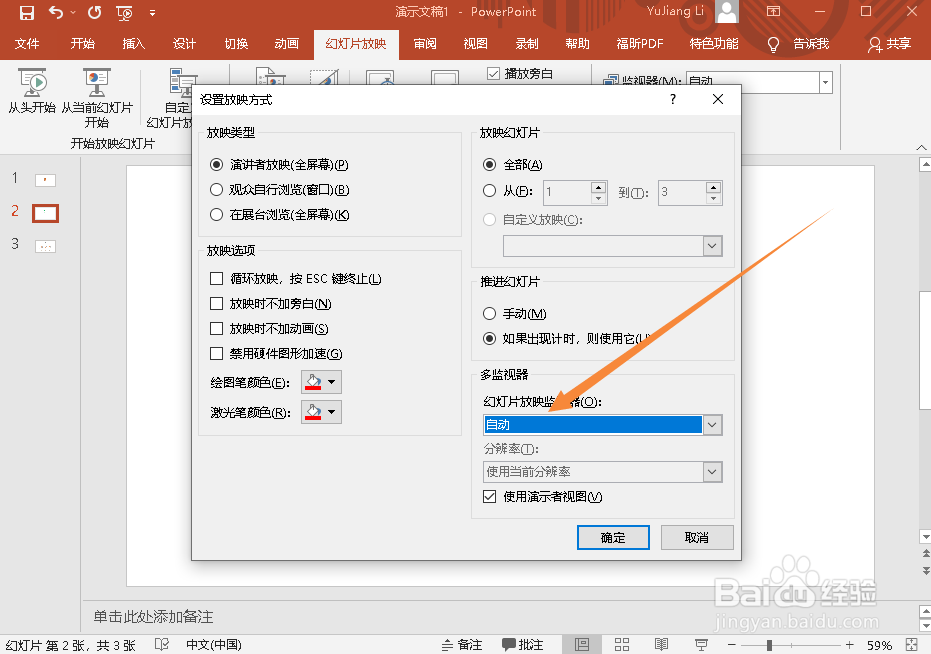Screen dimensions: 931x654
Task: Start slideshow with 从头开始 button
Action: pyautogui.click(x=32, y=91)
